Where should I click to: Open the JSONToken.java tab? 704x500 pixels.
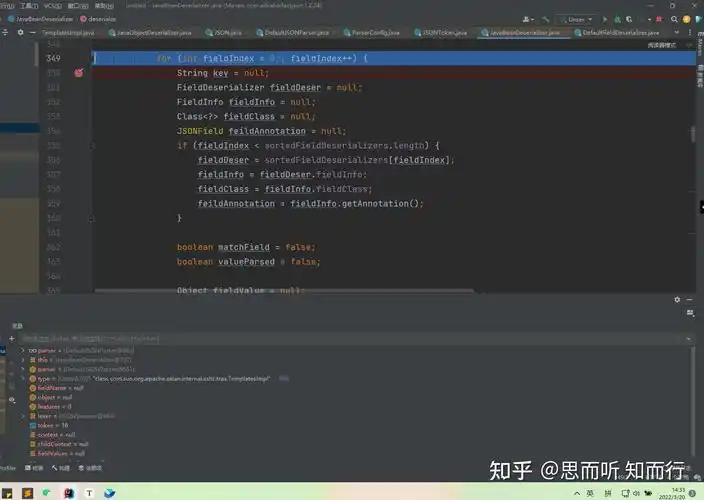[441, 33]
